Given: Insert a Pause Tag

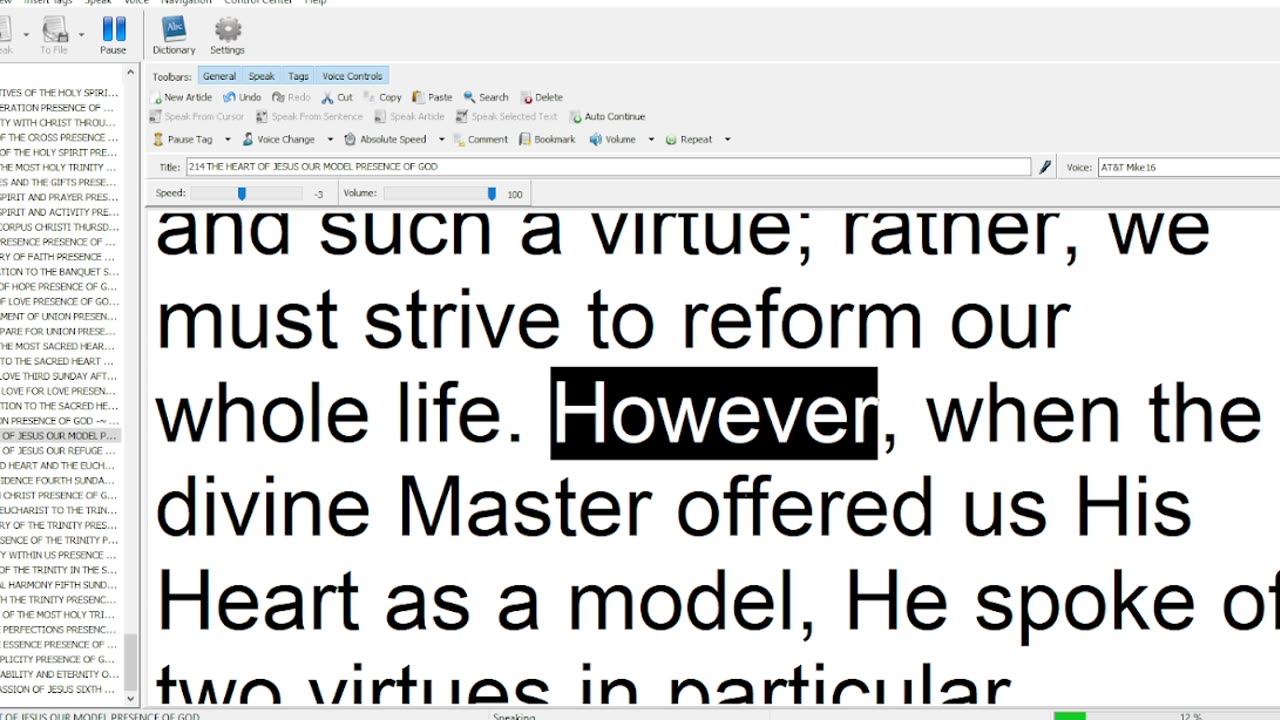Looking at the screenshot, I should [x=183, y=139].
